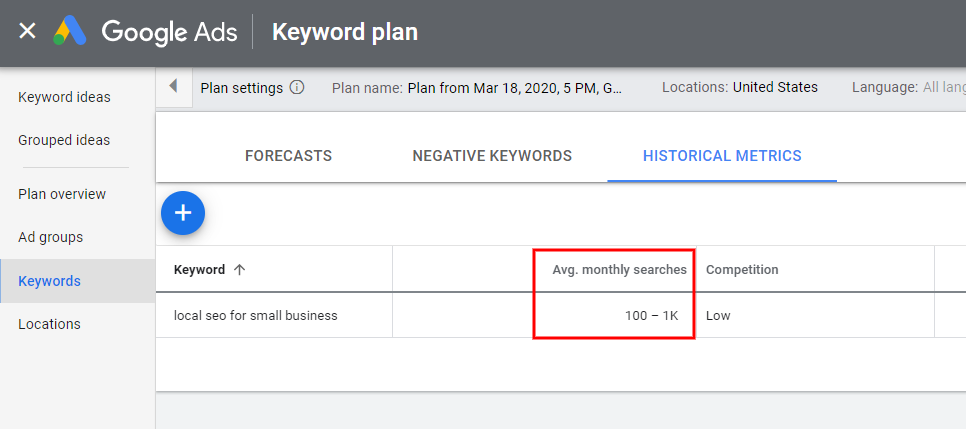Screen dimensions: 966x429
Task: Go to Plan overview
Action: tap(62, 194)
